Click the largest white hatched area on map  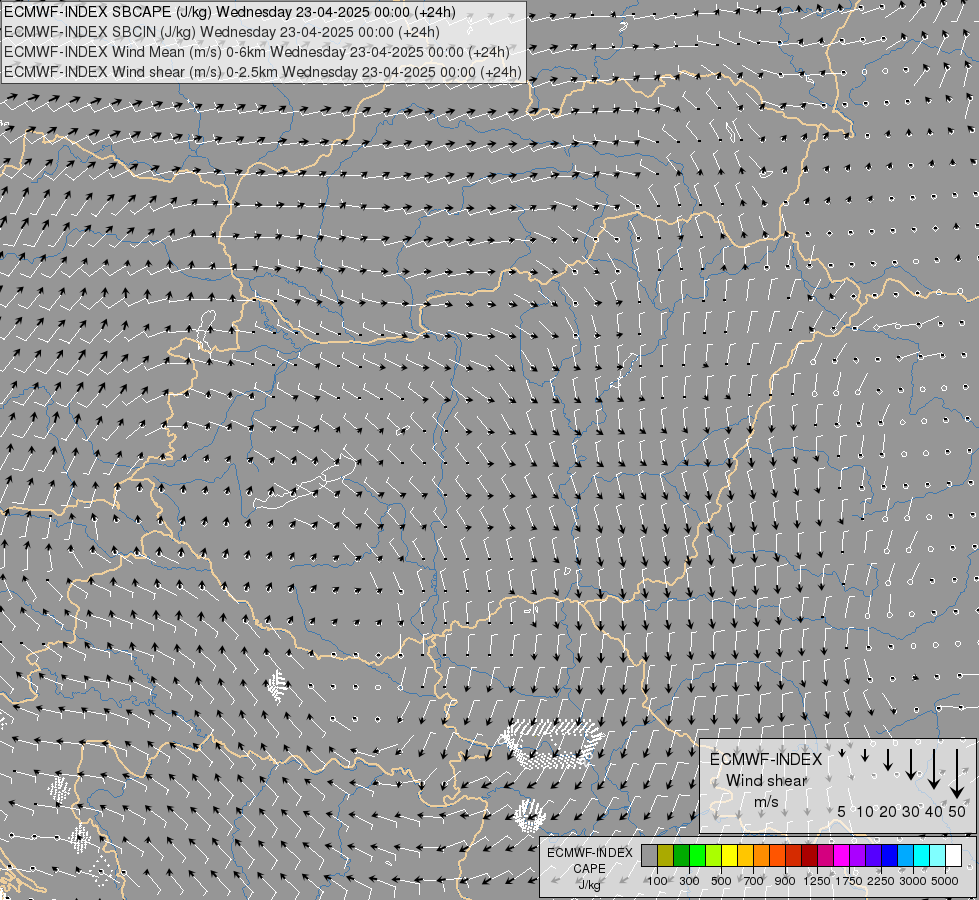552,744
